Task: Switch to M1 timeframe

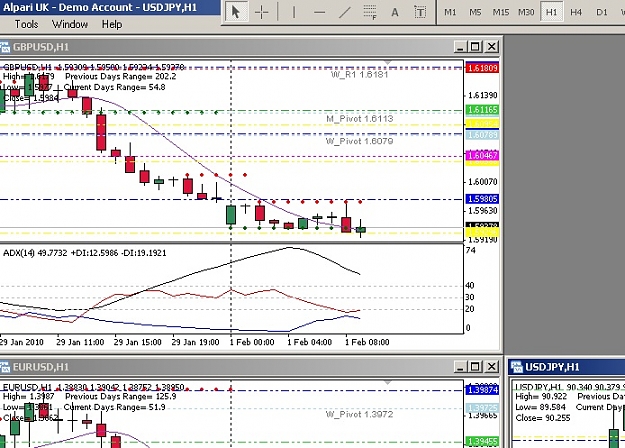Action: (450, 12)
